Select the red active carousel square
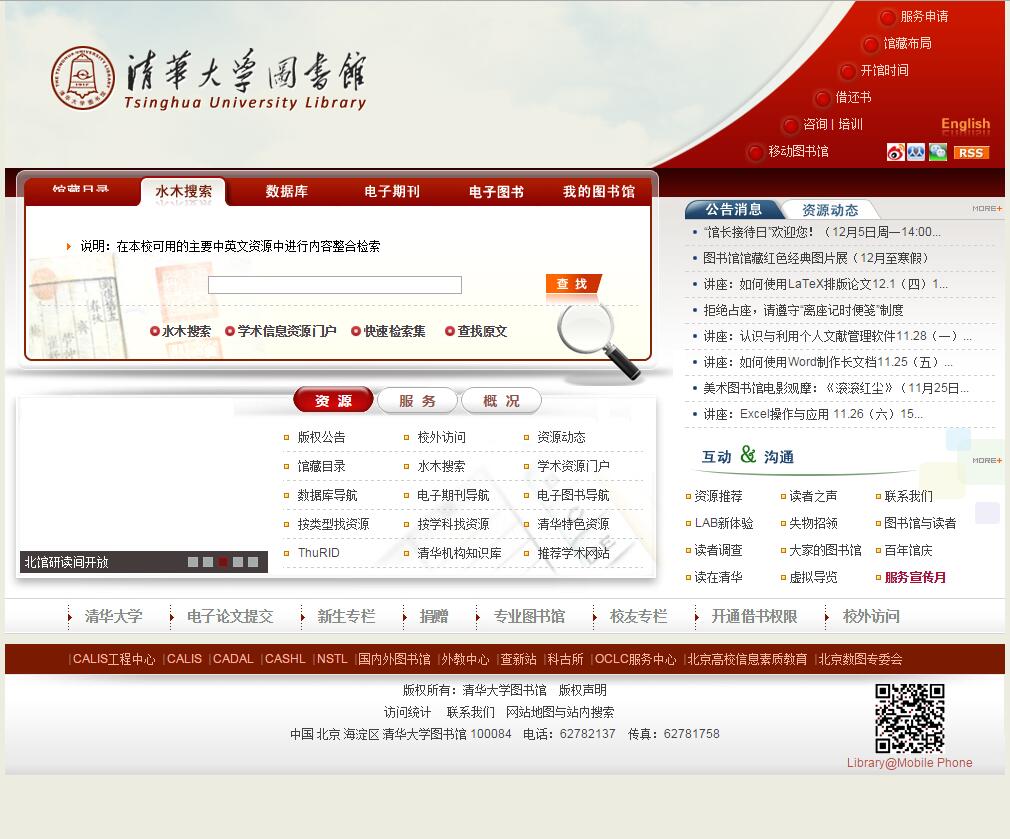Image resolution: width=1010 pixels, height=839 pixels. (223, 562)
